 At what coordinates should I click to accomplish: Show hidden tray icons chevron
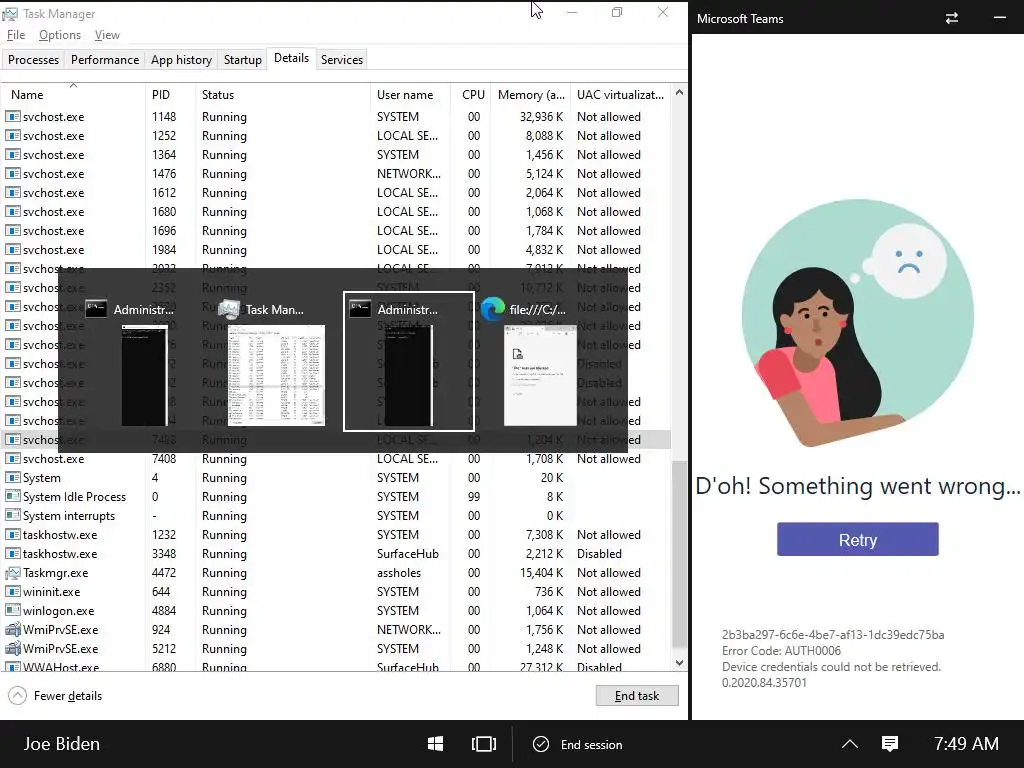tap(850, 744)
